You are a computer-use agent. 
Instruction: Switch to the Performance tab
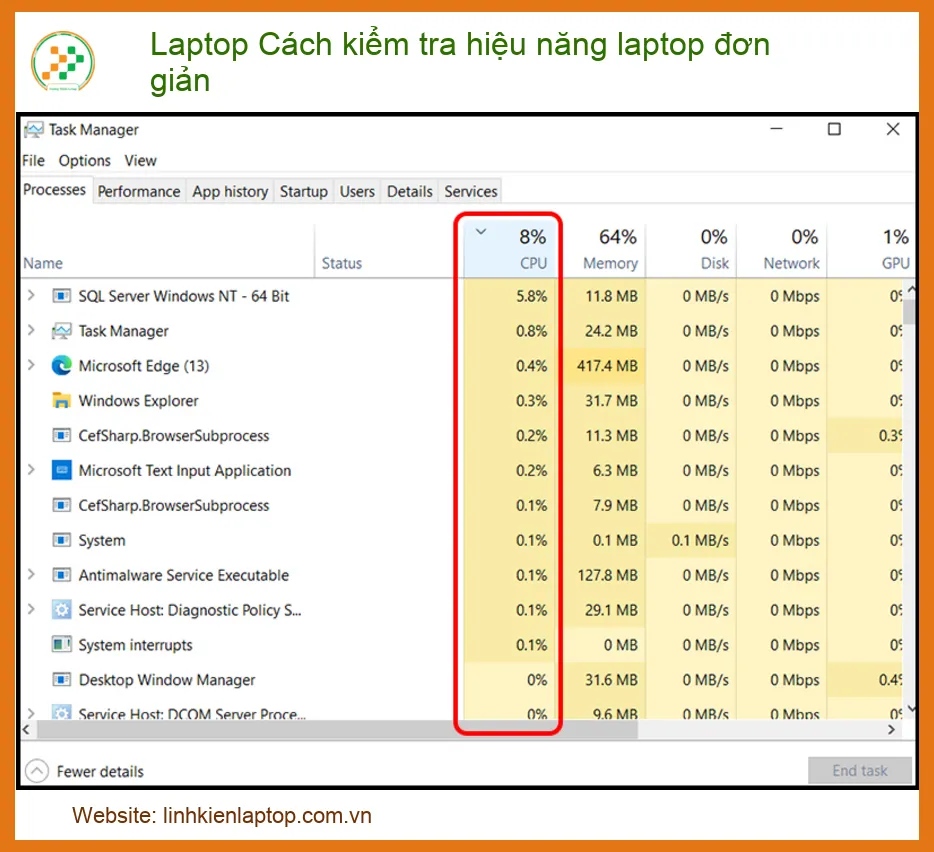click(x=139, y=191)
